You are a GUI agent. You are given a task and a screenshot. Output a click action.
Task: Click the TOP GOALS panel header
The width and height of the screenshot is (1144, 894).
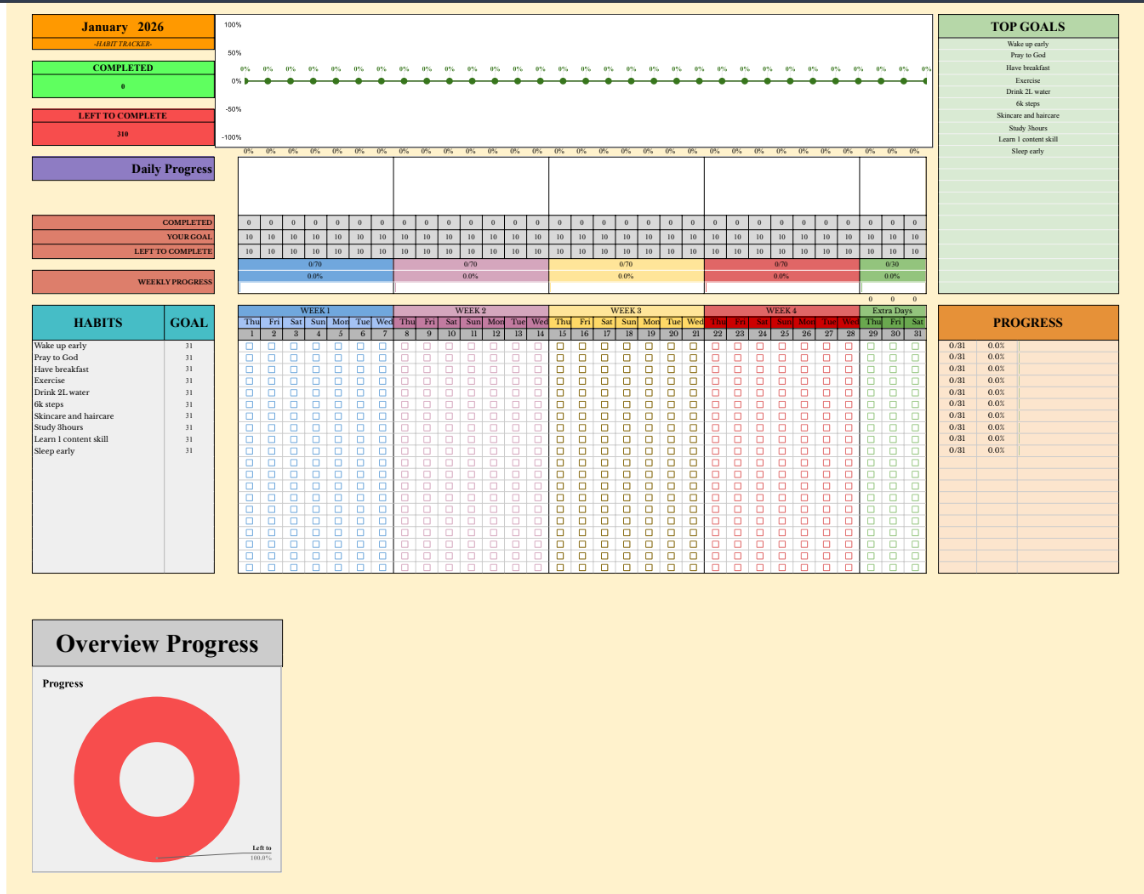pyautogui.click(x=1027, y=26)
